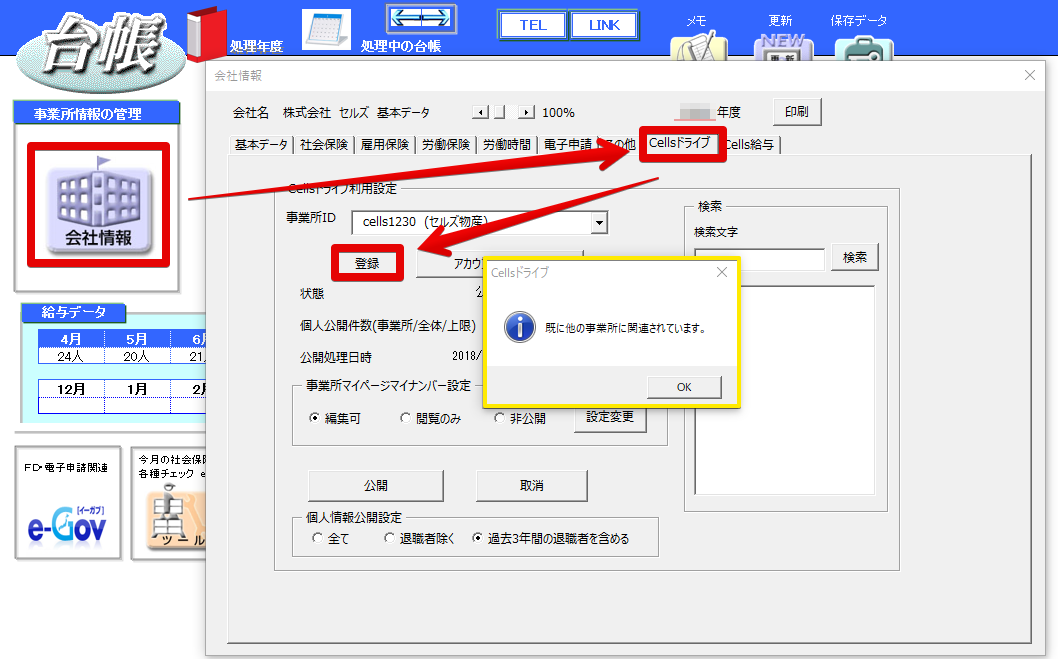Select the 労働時間 tab
This screenshot has height=659, width=1058.
tap(507, 144)
